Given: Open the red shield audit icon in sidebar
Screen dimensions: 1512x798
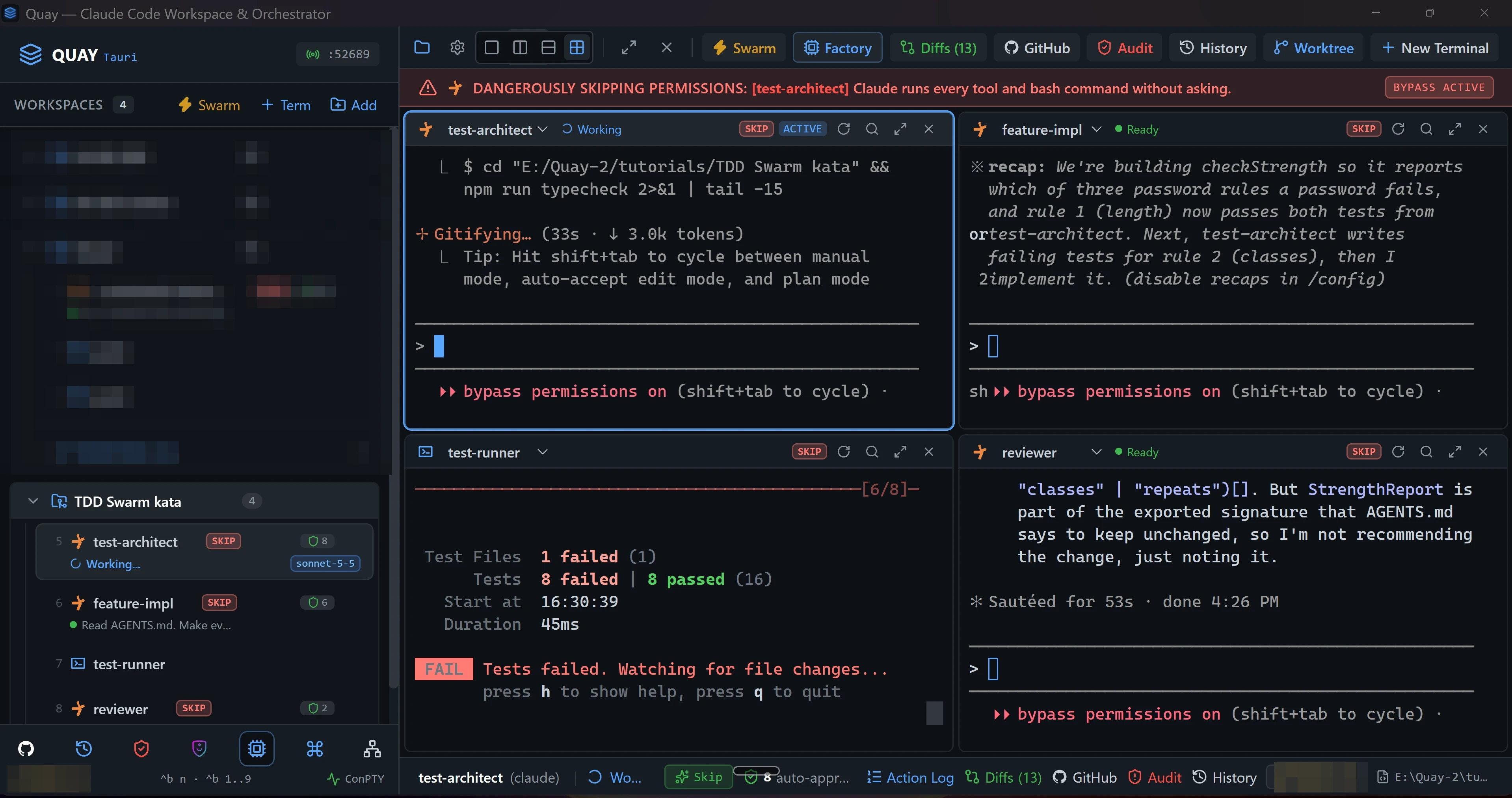Looking at the screenshot, I should click(141, 748).
